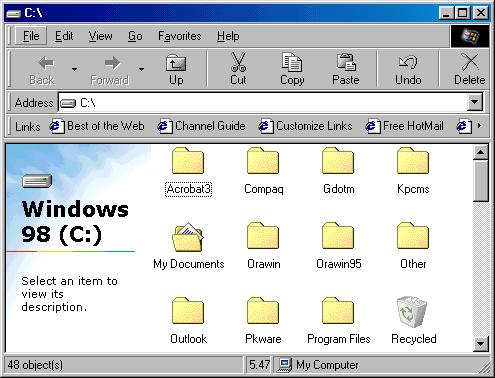Select the Orawin95 folder icon

point(338,236)
